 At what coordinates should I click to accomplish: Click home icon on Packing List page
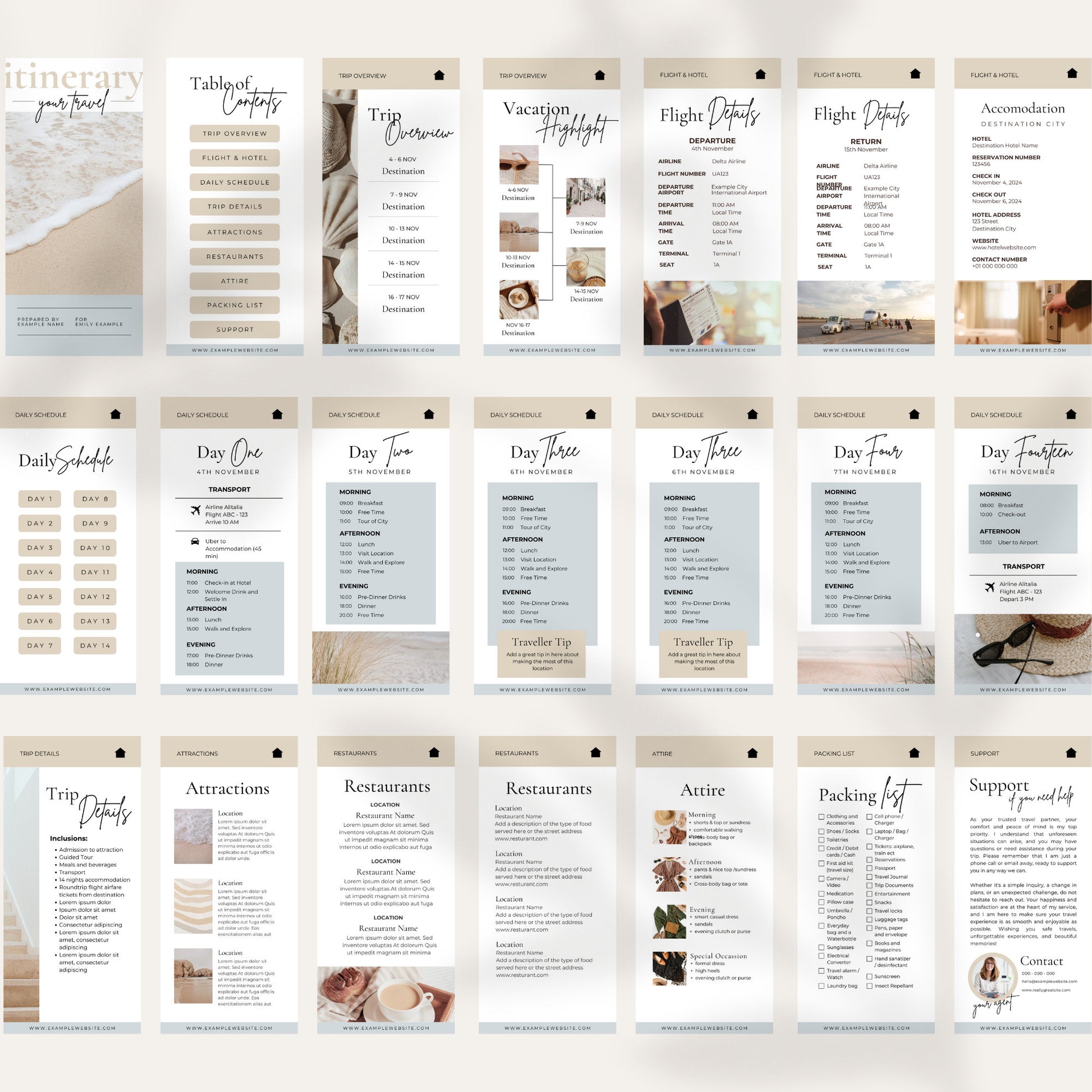click(914, 753)
